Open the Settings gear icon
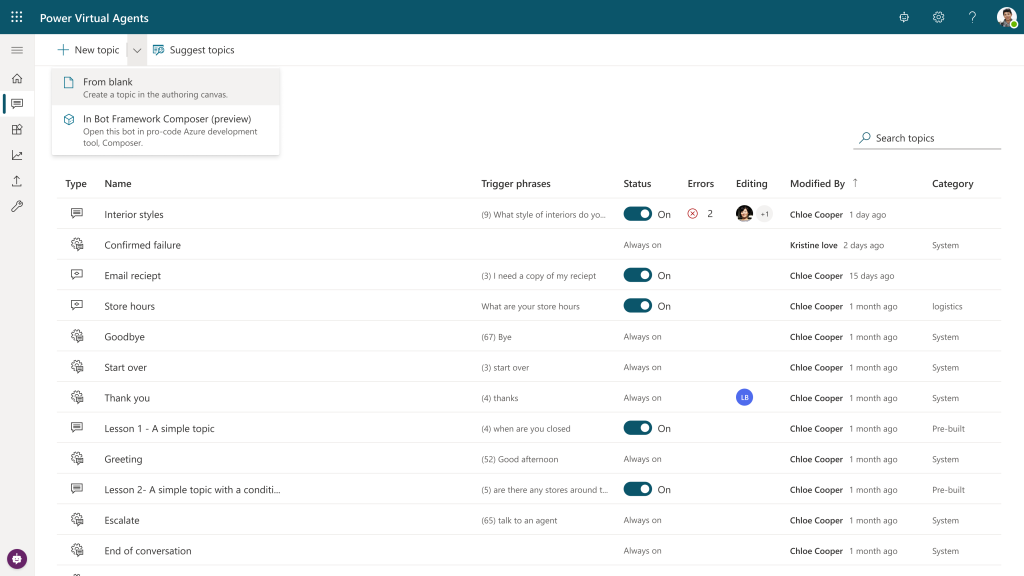This screenshot has height=576, width=1024. coord(938,17)
